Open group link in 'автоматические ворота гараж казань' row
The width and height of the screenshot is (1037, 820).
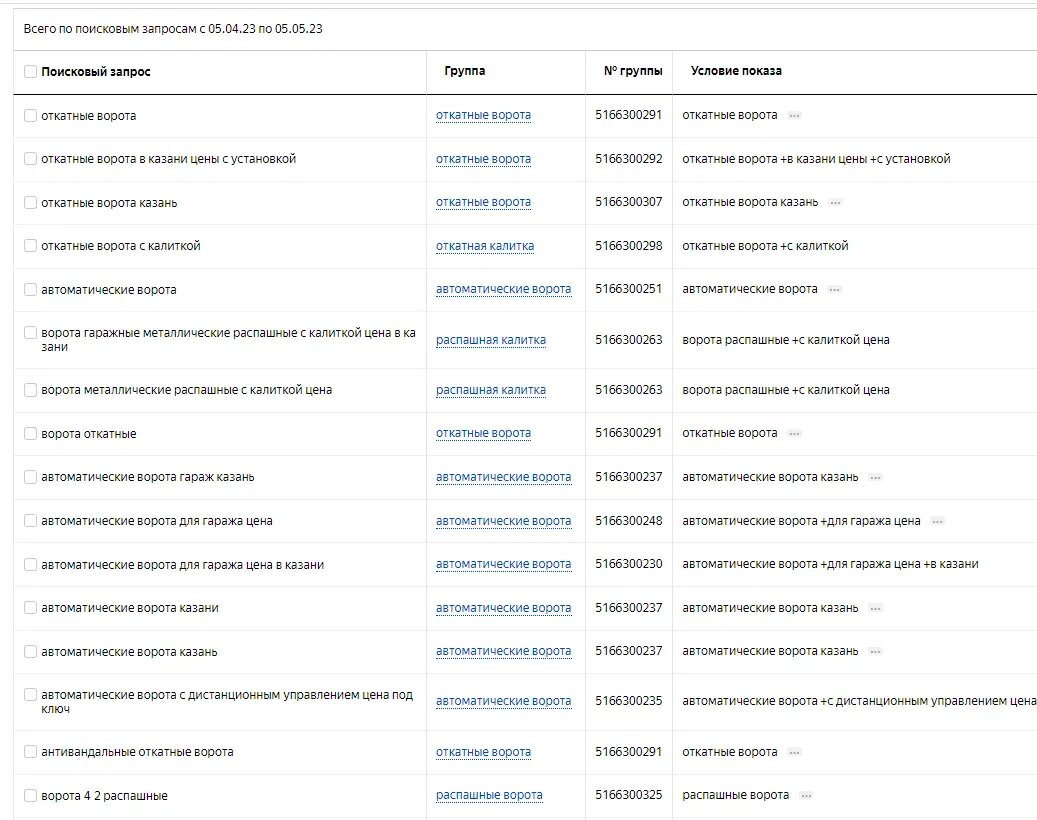(503, 477)
